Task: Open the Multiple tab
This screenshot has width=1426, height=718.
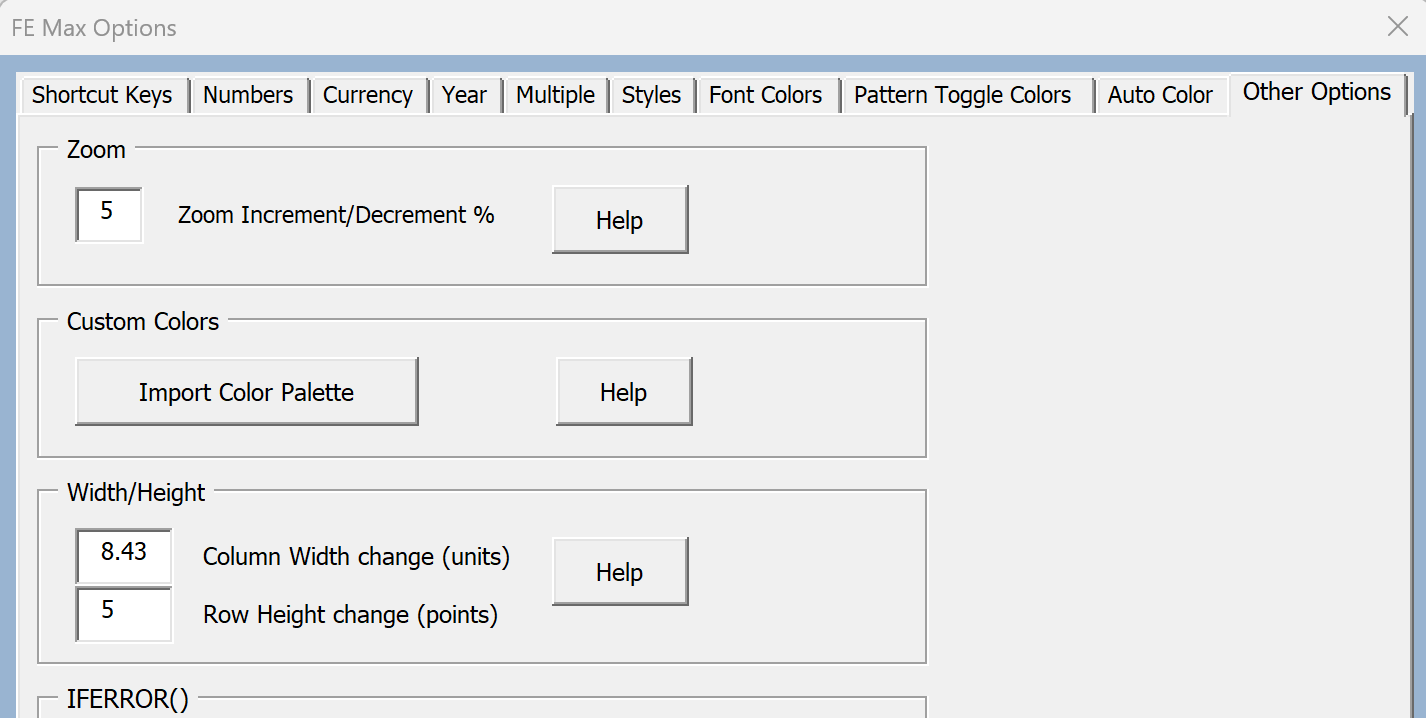Action: click(x=555, y=96)
